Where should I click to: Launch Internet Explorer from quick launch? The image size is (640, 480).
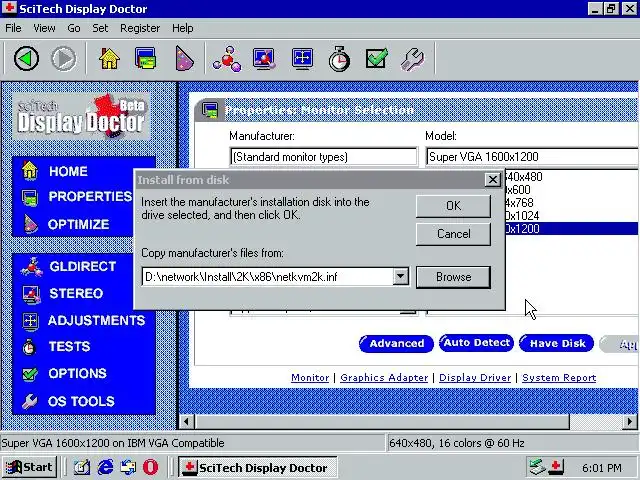pos(105,467)
